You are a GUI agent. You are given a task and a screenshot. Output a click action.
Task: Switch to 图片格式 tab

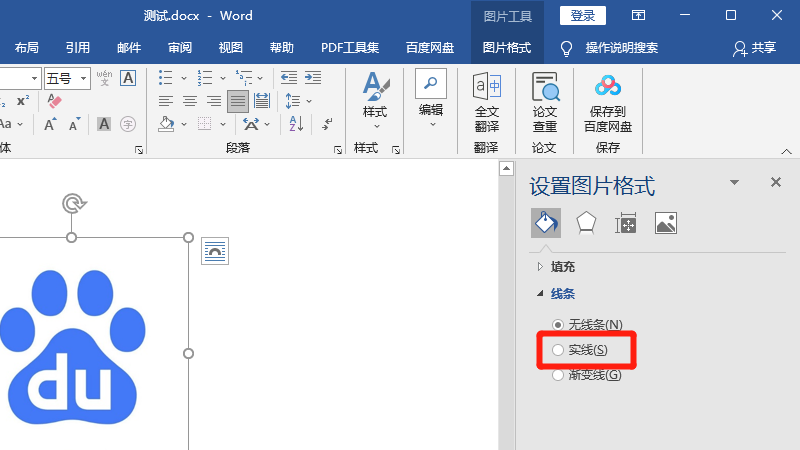[507, 48]
